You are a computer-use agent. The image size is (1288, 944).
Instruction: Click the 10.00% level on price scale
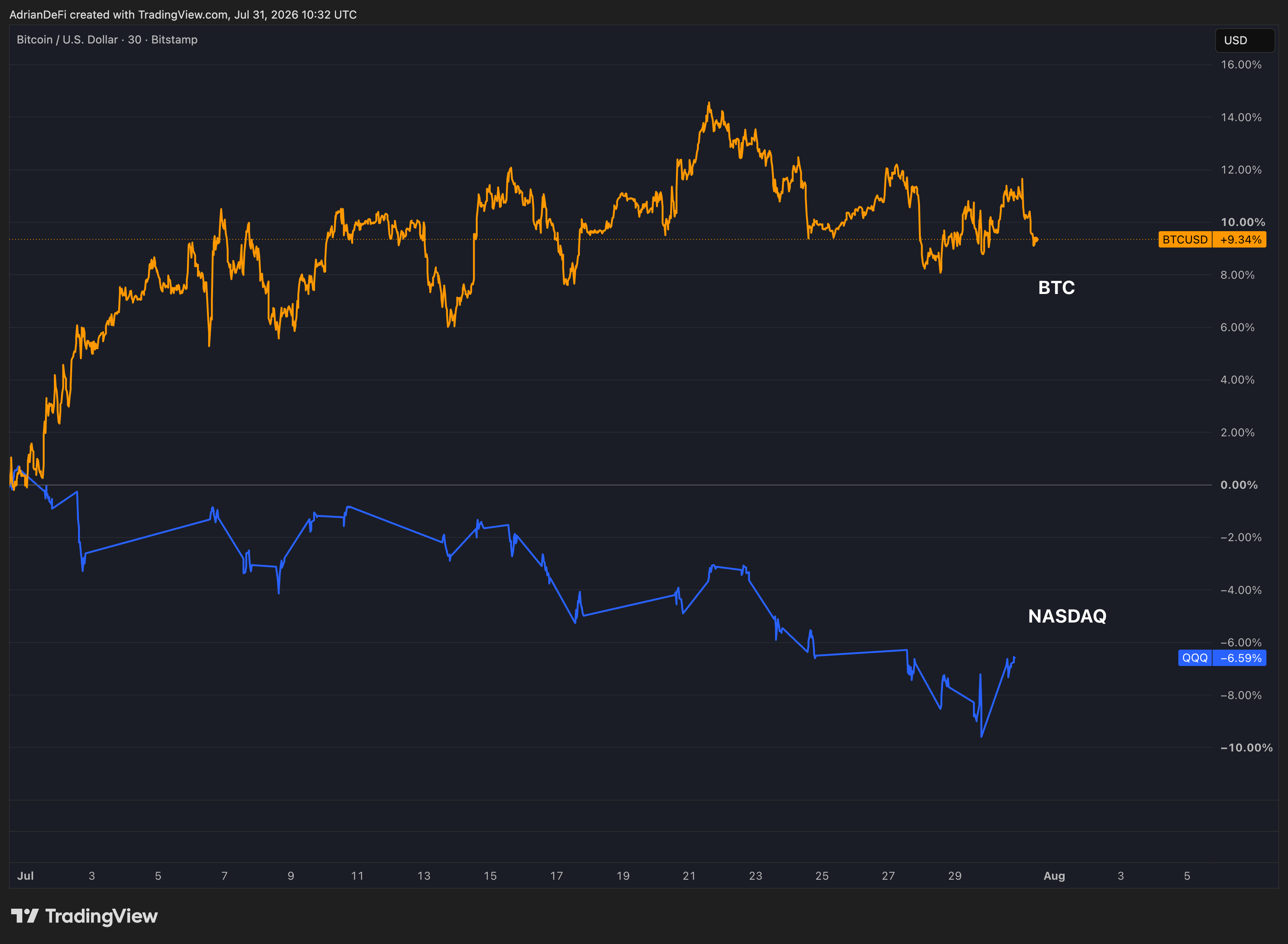coord(1243,222)
